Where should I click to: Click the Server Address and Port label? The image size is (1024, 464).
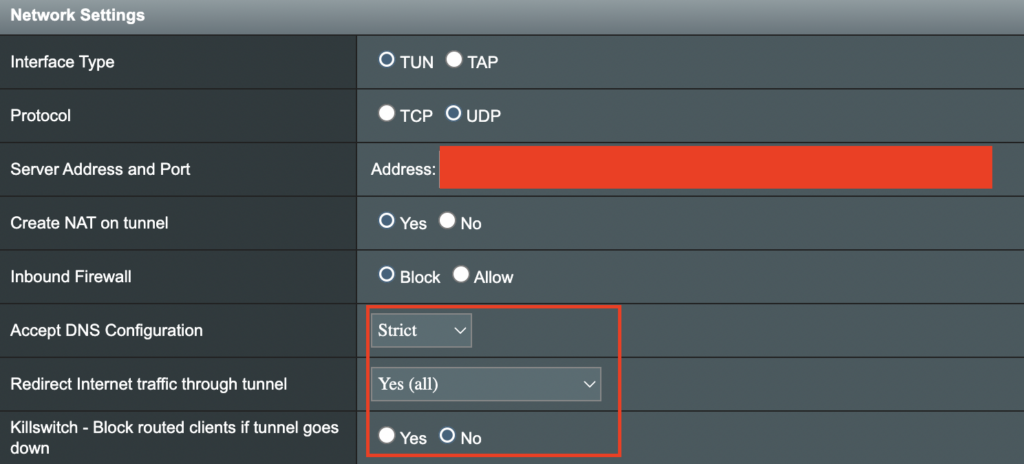[x=101, y=169]
